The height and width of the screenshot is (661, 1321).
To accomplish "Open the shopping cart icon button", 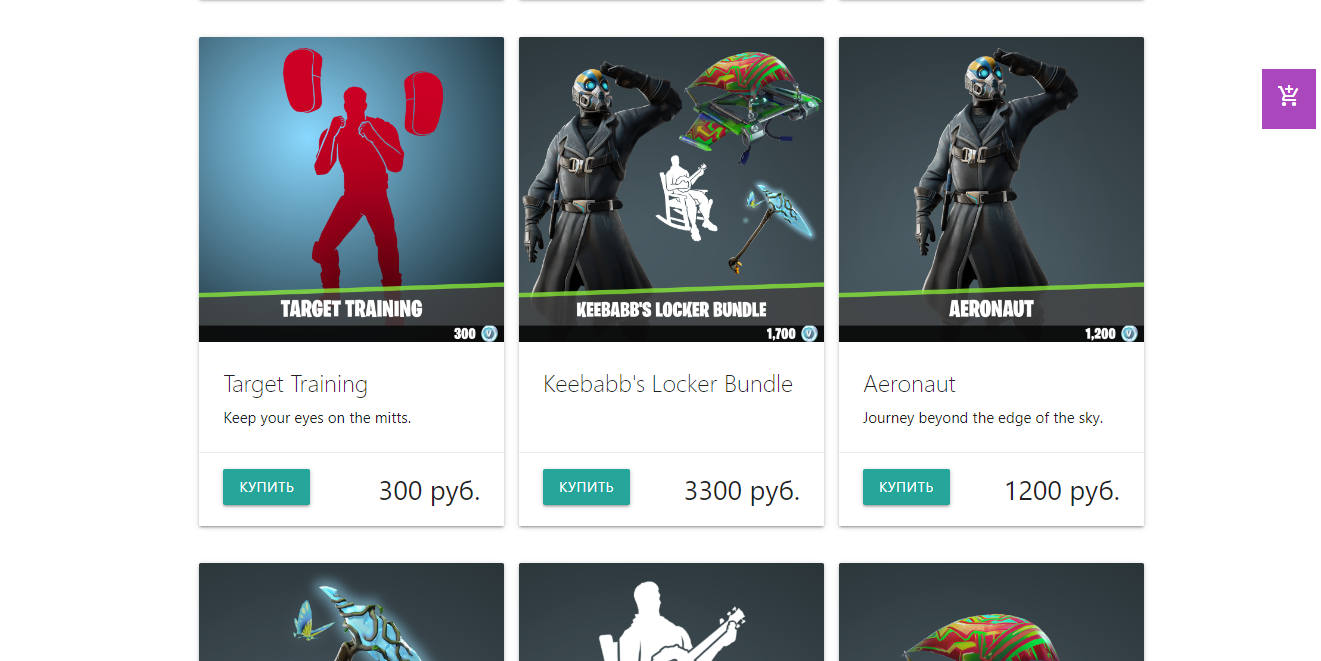I will (1288, 98).
